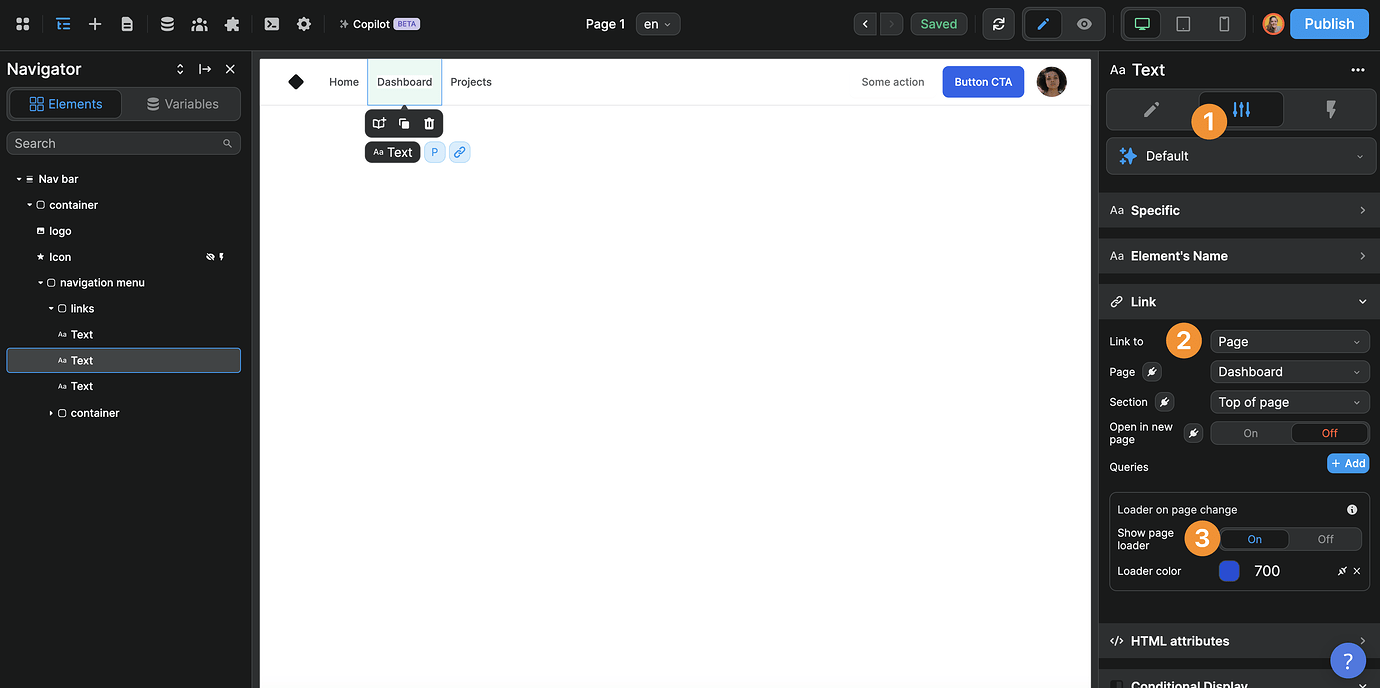Click the Button CTA in the preview
This screenshot has height=688, width=1380.
click(982, 82)
